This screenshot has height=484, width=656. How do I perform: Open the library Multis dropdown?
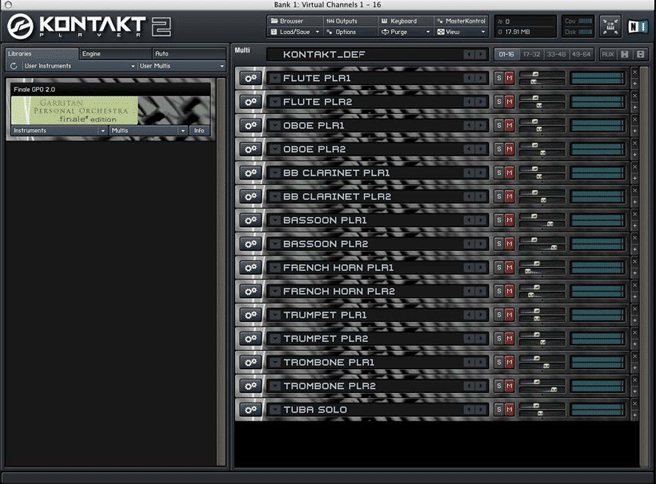click(149, 131)
